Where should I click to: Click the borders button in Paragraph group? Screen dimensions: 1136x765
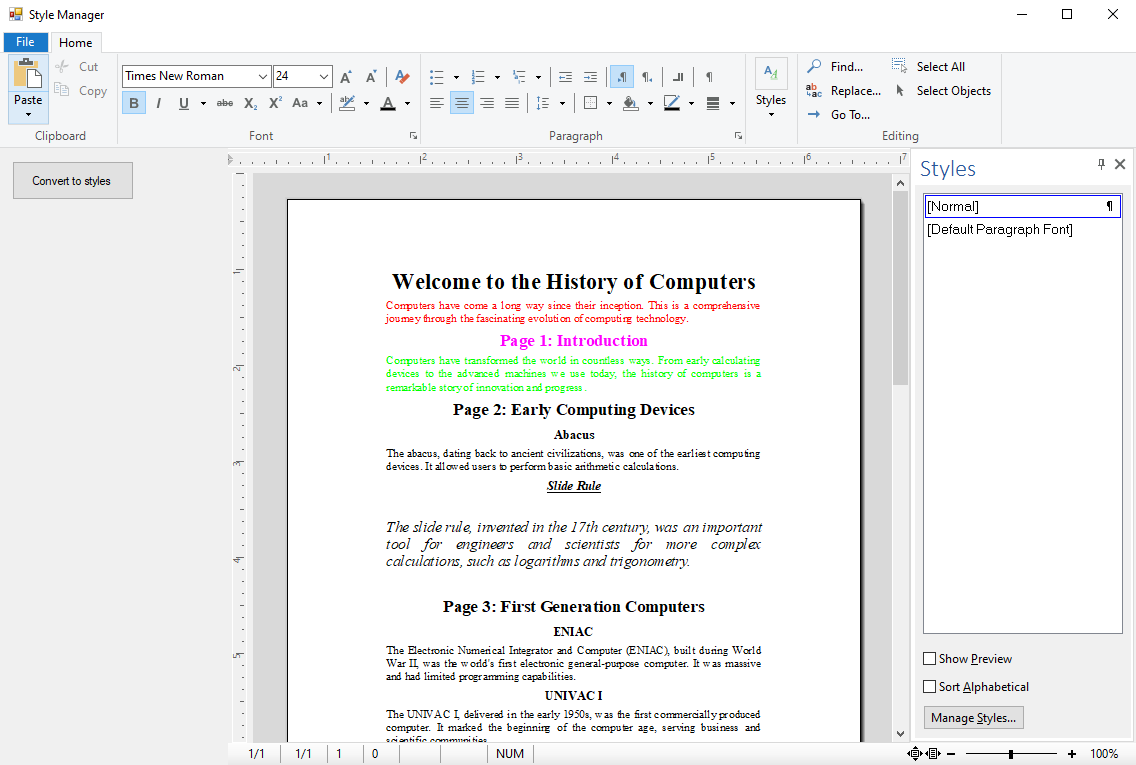(x=590, y=103)
